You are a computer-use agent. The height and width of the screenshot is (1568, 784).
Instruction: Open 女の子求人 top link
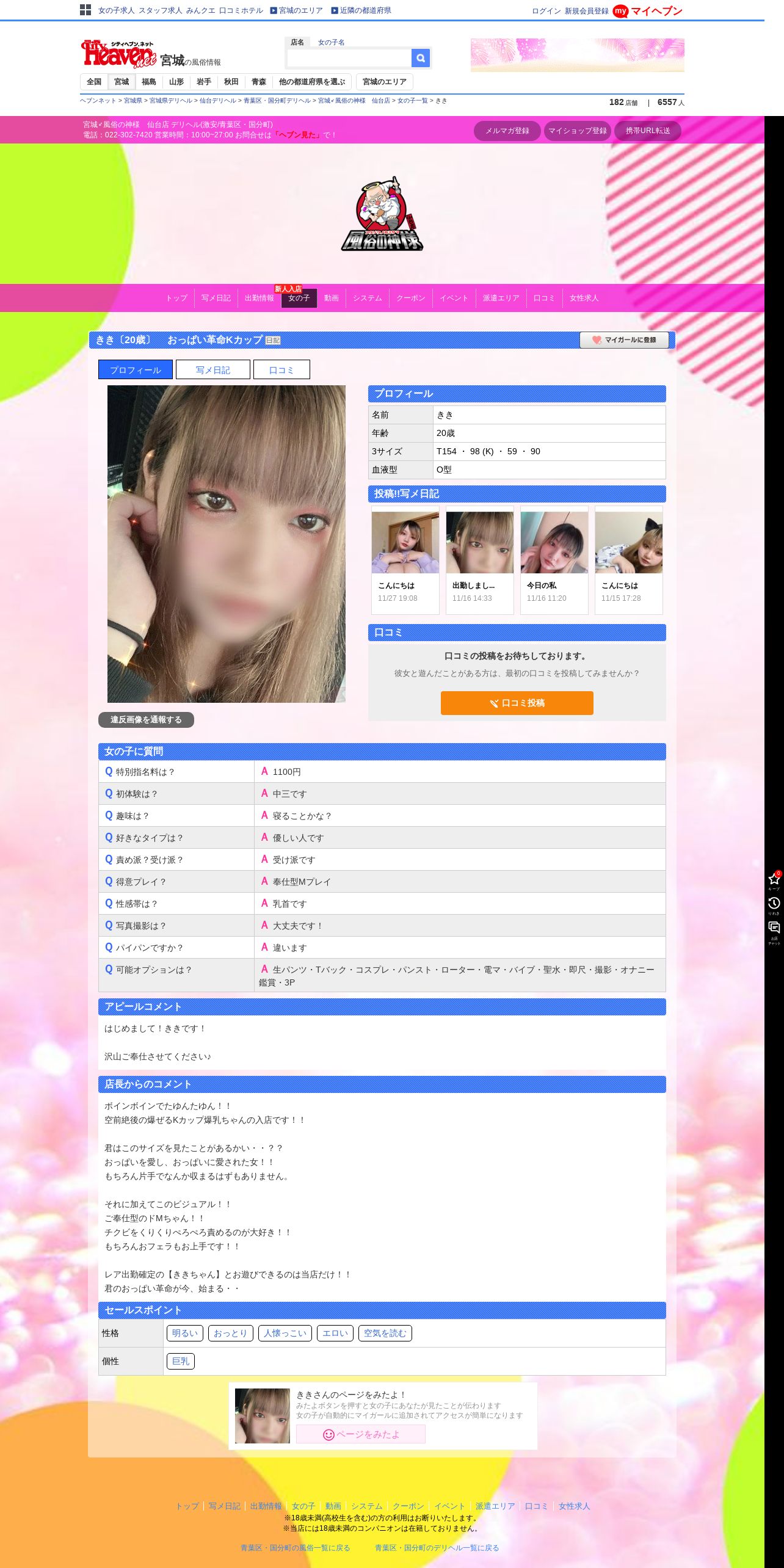pos(116,10)
